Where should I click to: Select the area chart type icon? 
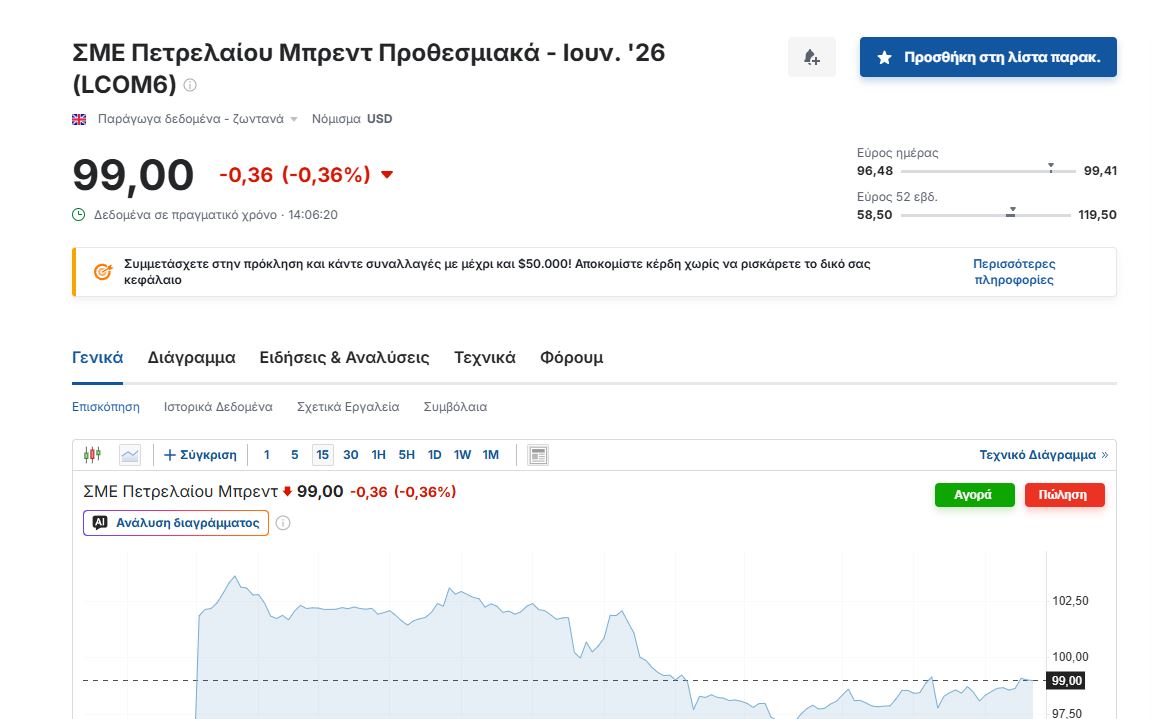130,455
